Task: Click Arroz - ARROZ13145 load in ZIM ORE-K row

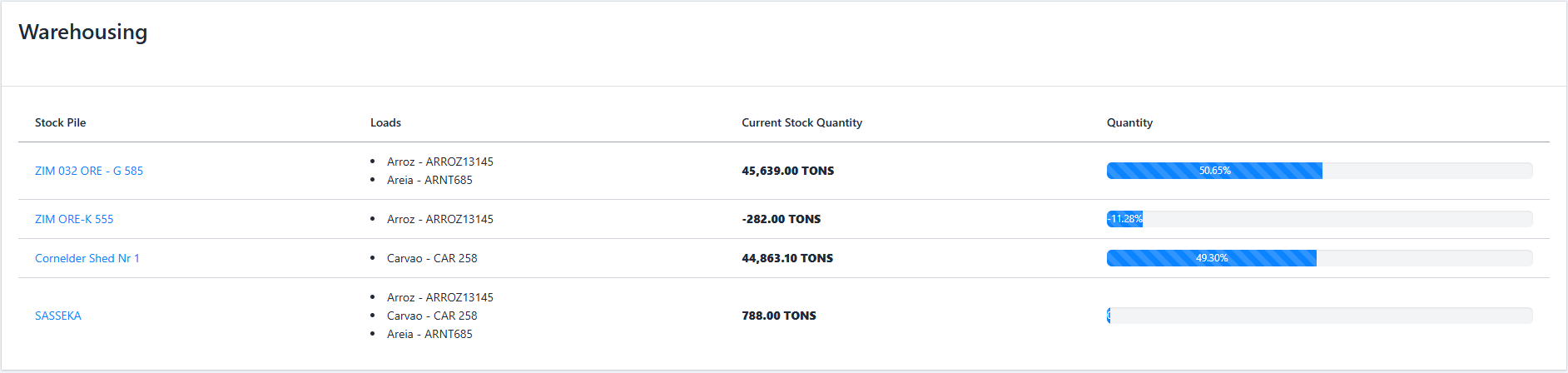Action: [x=439, y=219]
